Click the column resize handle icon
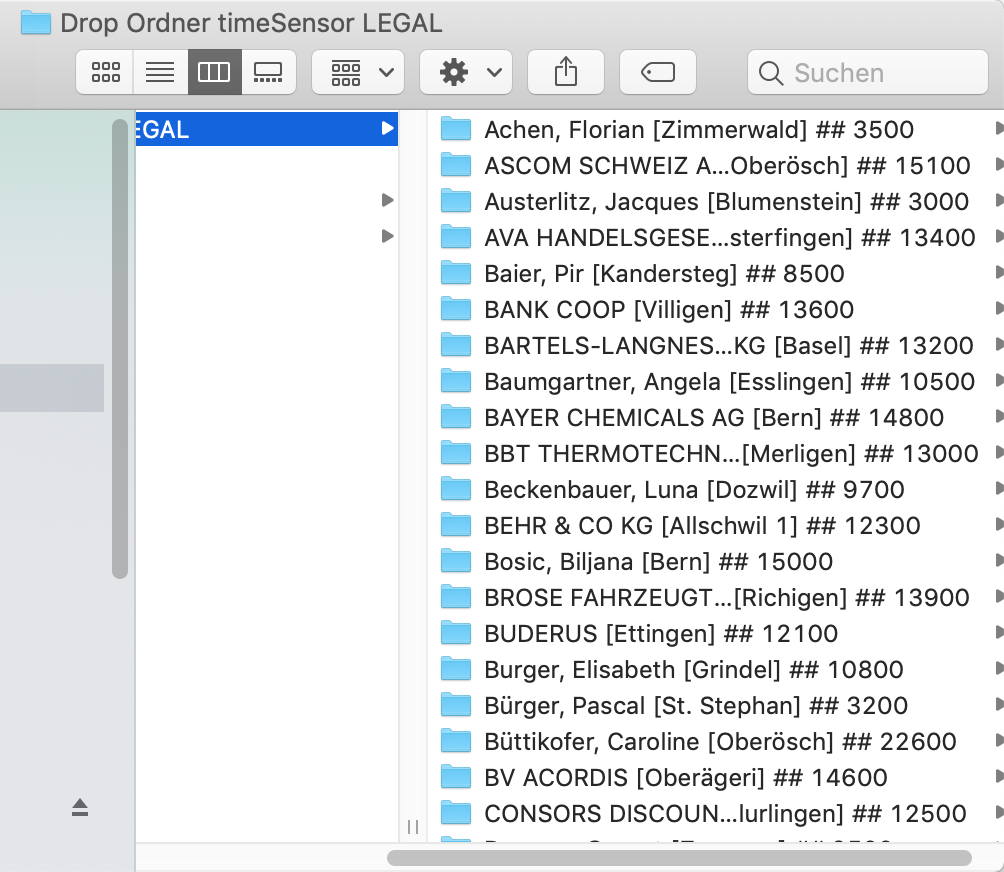This screenshot has height=872, width=1004. click(x=413, y=827)
